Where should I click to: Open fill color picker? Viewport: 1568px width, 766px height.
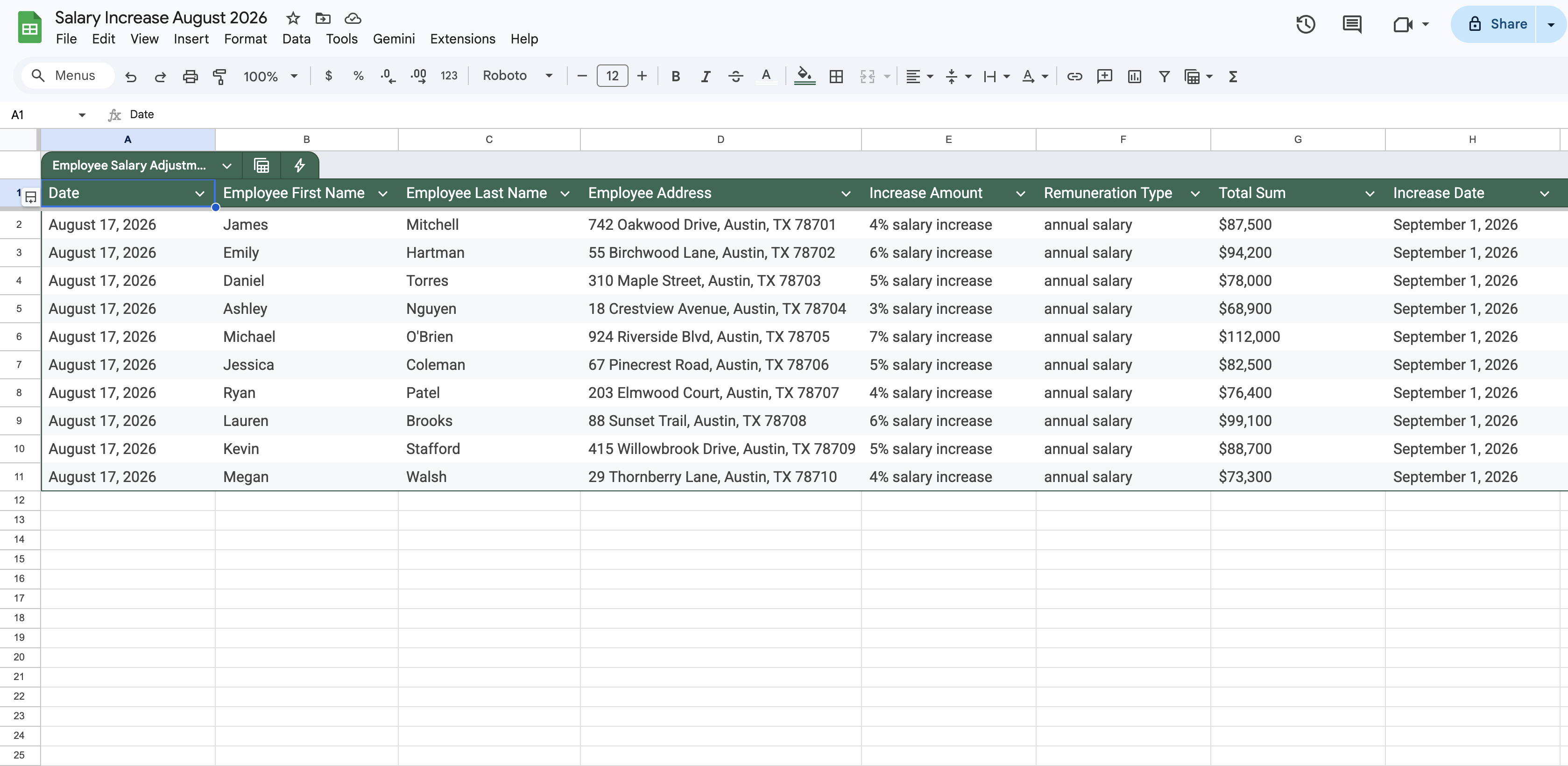(x=805, y=76)
